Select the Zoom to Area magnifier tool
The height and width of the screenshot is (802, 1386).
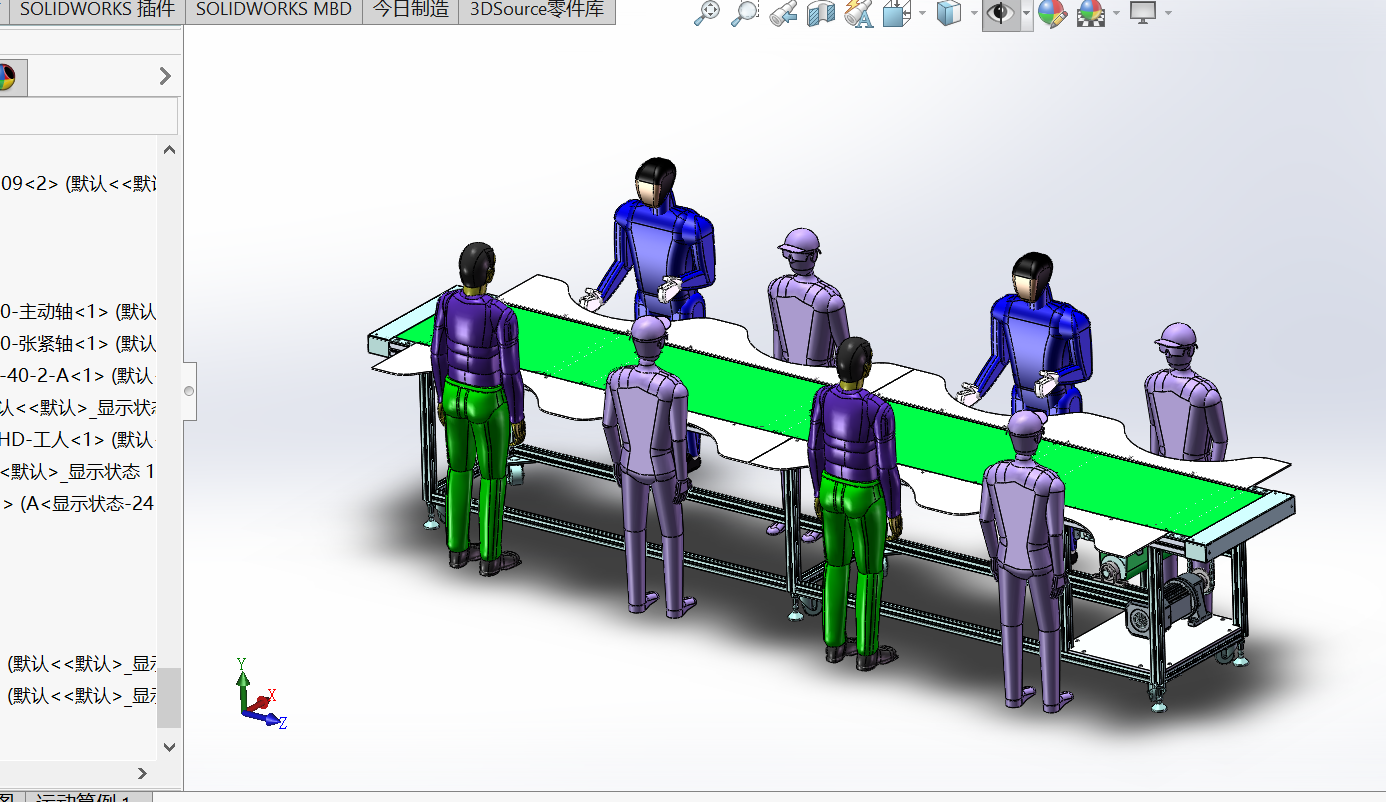coord(744,13)
